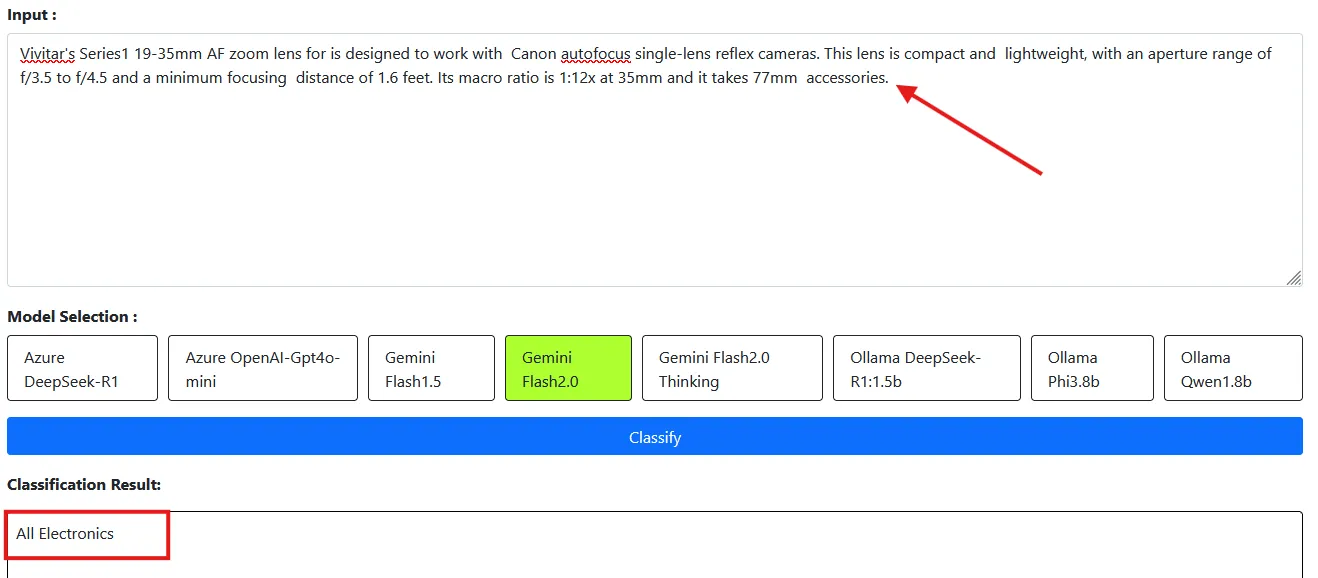Choose the Azure OpenAI-Gpt4o-mini model
The height and width of the screenshot is (578, 1318).
(262, 368)
